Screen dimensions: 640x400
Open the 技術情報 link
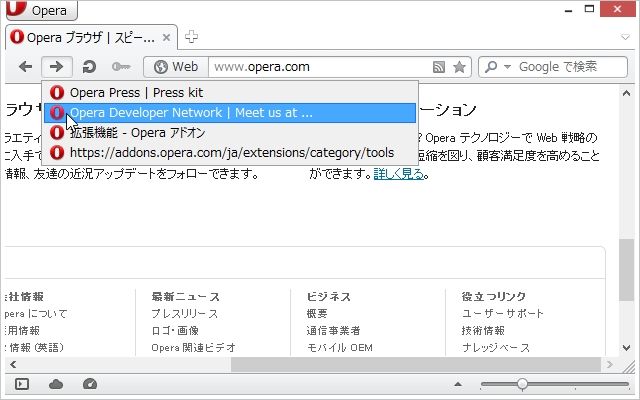coord(483,330)
